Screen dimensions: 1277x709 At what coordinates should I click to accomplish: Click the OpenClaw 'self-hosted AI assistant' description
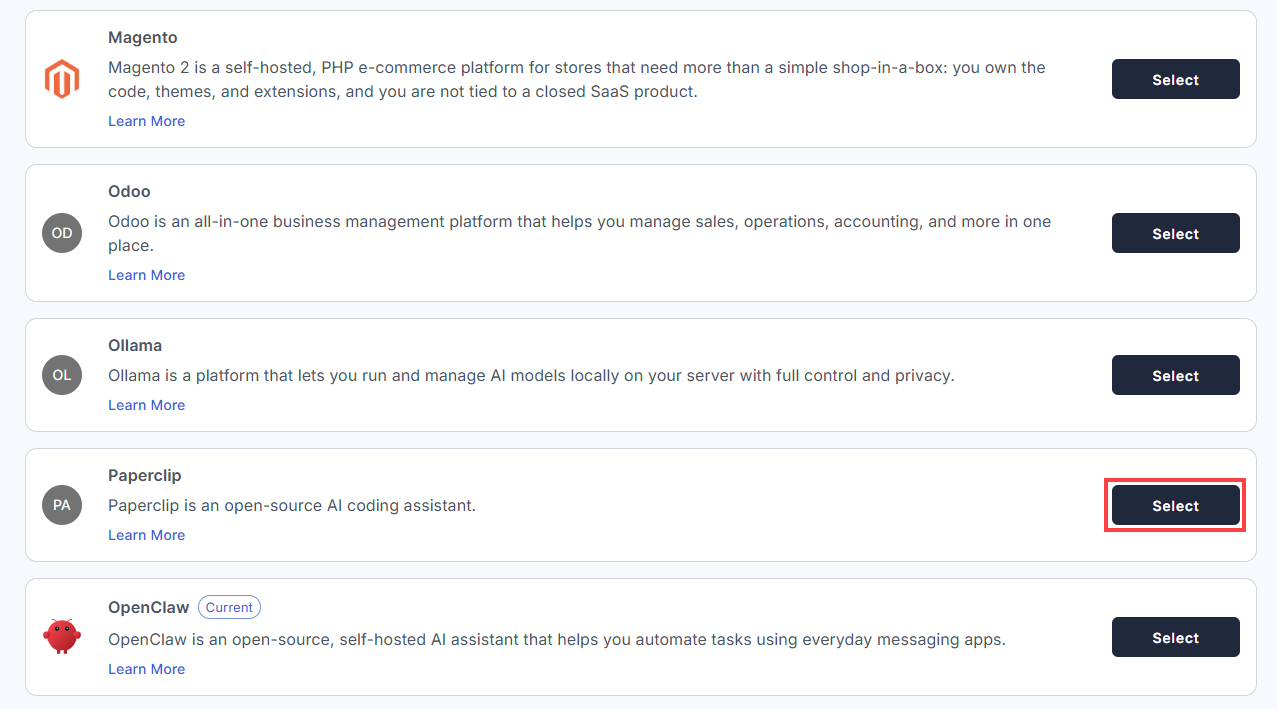pos(557,639)
